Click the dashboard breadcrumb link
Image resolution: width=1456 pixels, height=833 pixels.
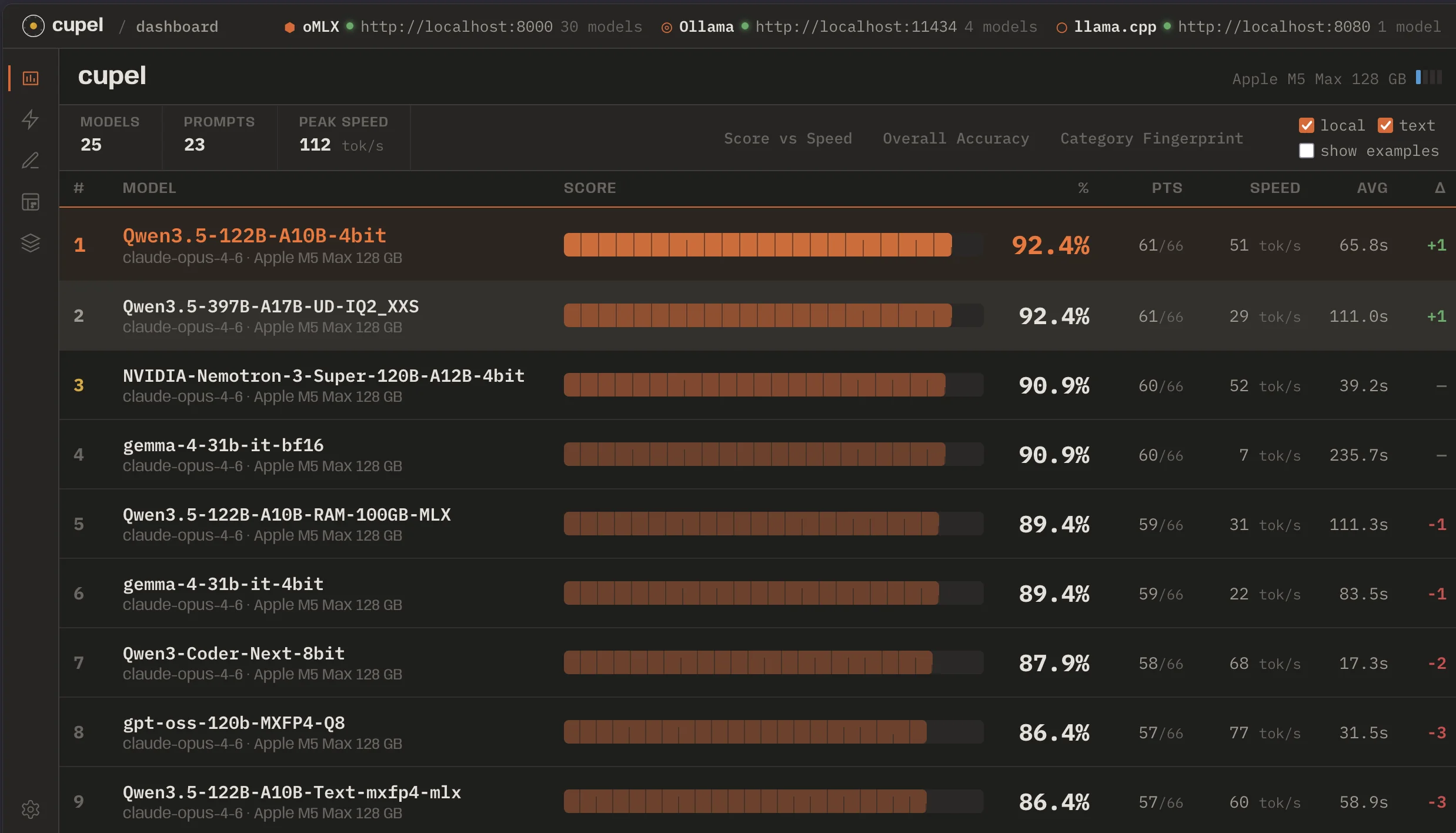pos(176,26)
